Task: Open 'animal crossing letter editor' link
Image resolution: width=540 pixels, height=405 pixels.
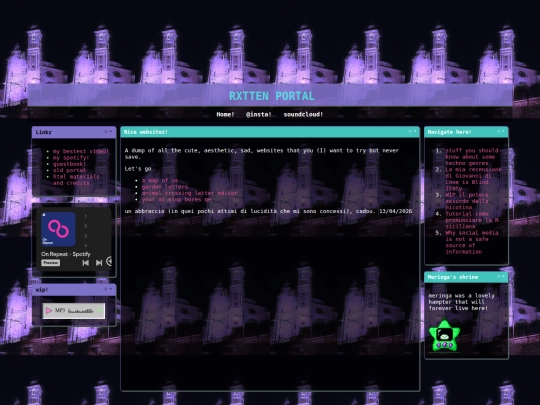Action: point(189,193)
